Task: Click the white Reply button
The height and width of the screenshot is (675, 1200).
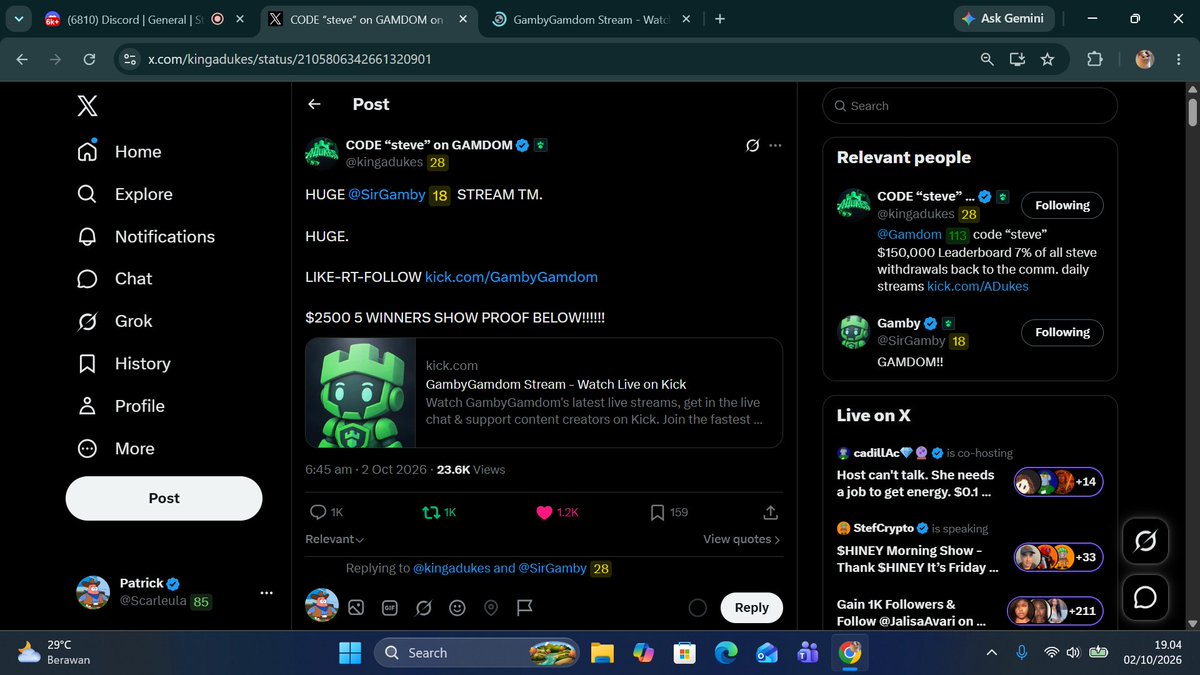Action: pos(752,607)
